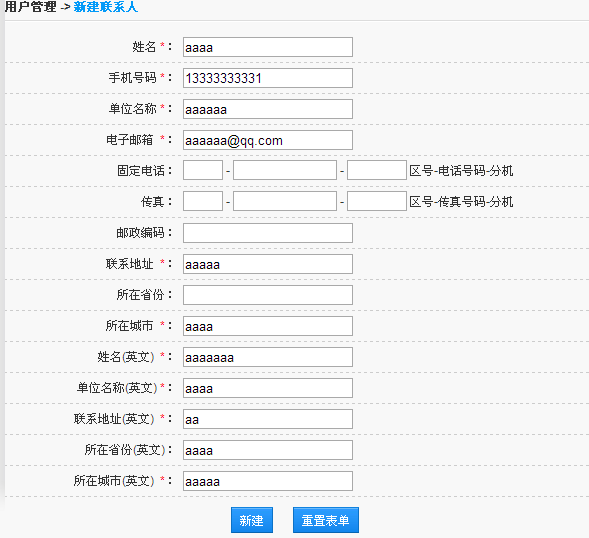
Task: Click the 所在城市 city field
Action: [x=268, y=326]
